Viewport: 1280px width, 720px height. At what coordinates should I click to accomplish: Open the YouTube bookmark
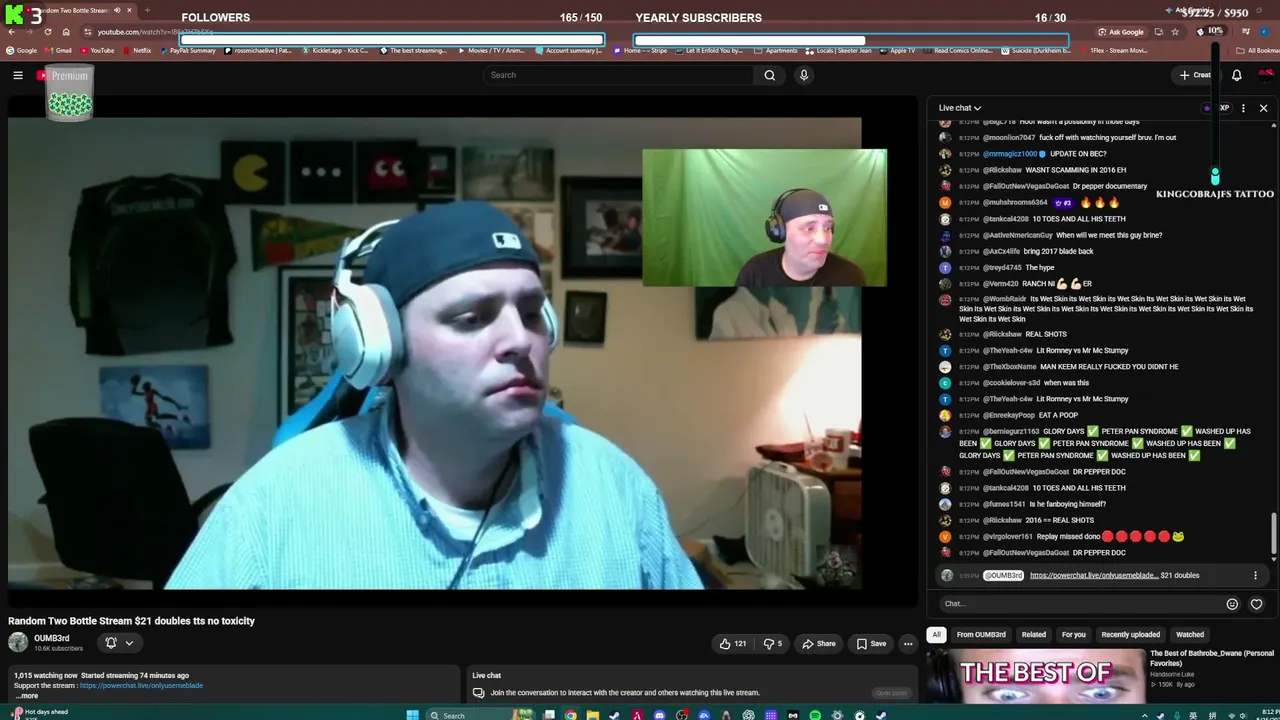pyautogui.click(x=97, y=50)
